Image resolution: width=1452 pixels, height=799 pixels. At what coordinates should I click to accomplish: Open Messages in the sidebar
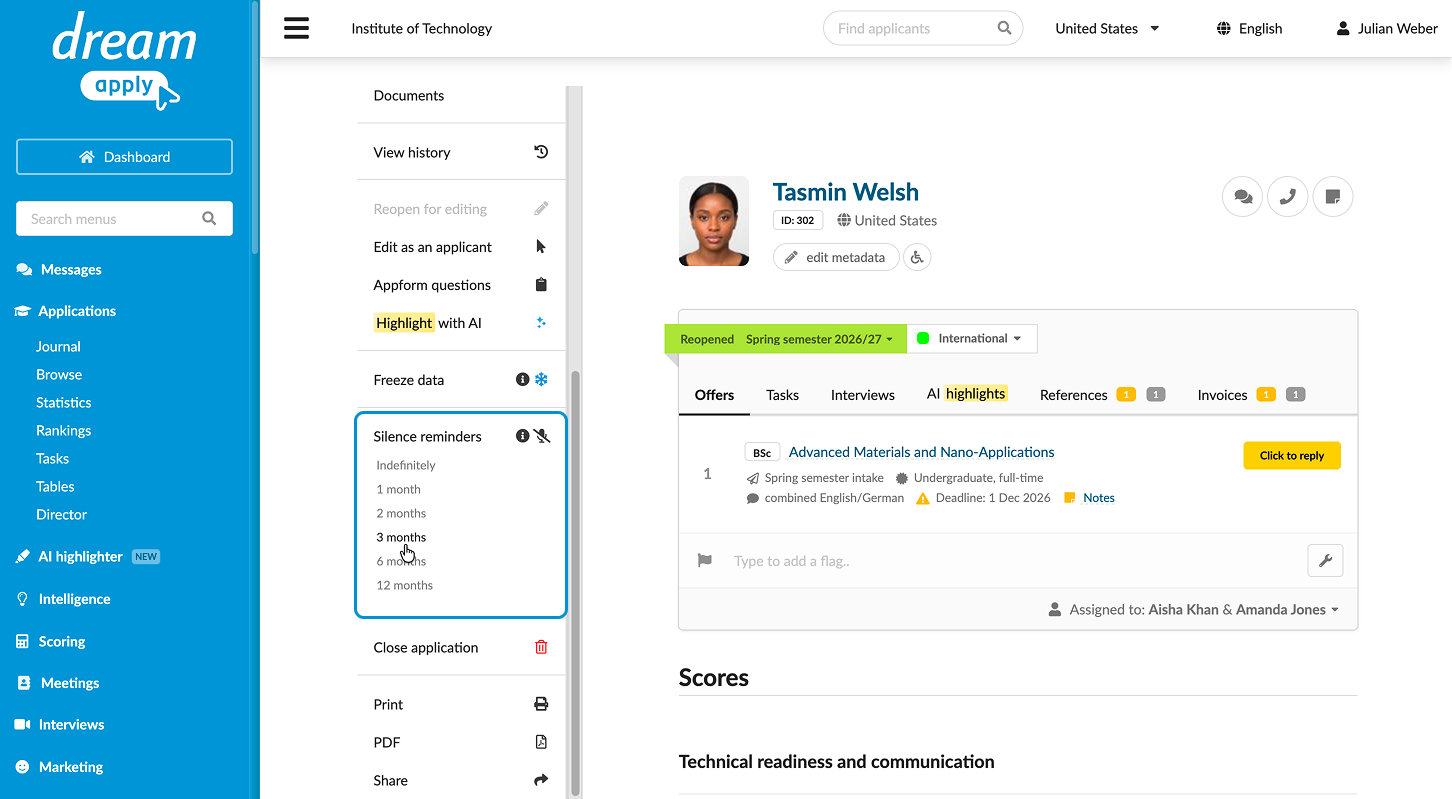(59, 269)
